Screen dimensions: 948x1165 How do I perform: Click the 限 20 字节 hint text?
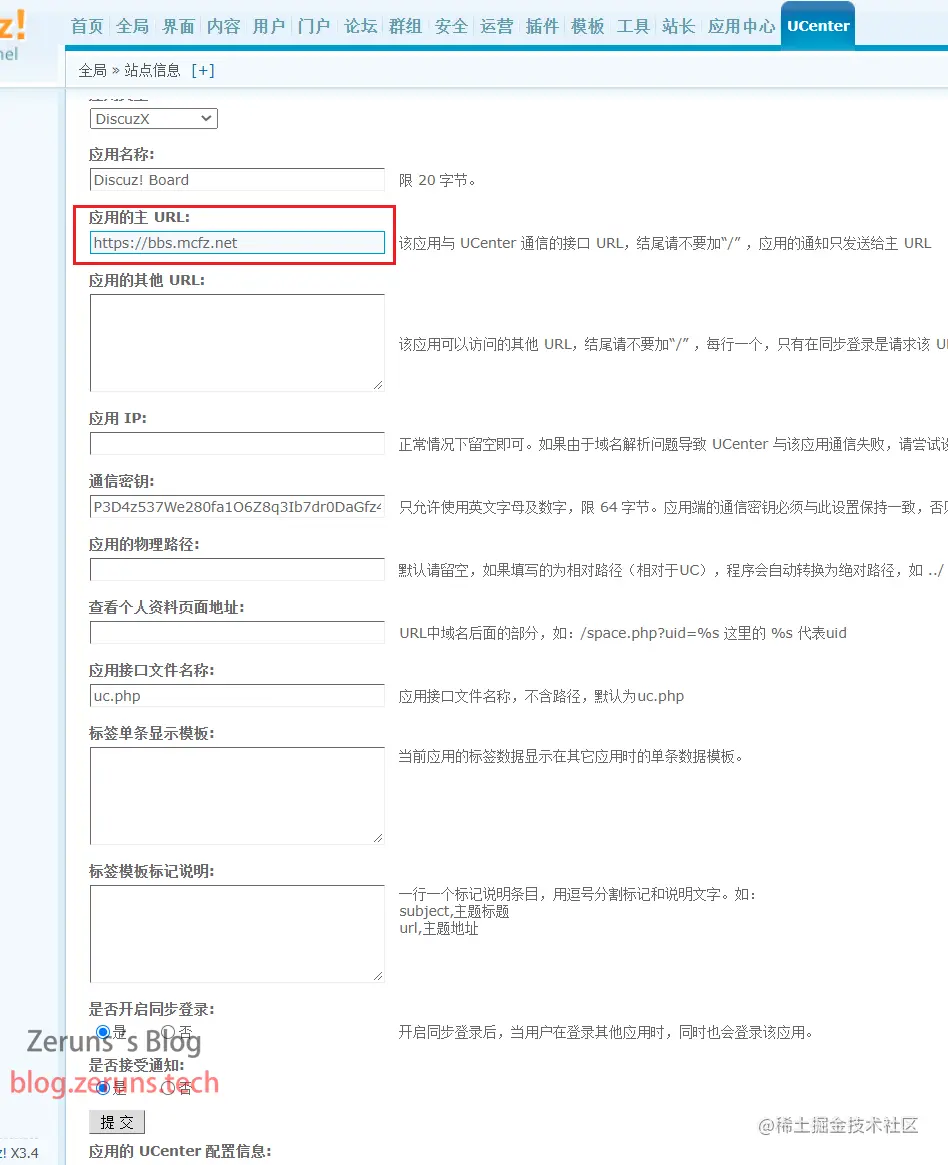[437, 180]
